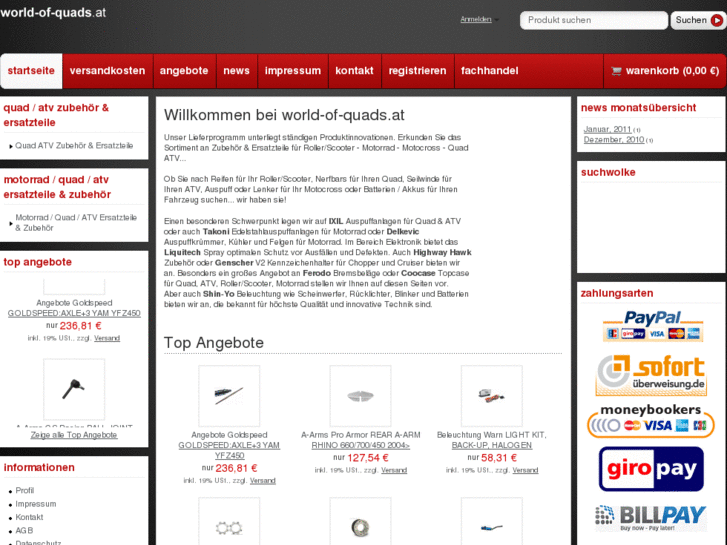Image resolution: width=727 pixels, height=545 pixels.
Task: Click the shopping cart icon in warenkorb
Action: (x=616, y=71)
